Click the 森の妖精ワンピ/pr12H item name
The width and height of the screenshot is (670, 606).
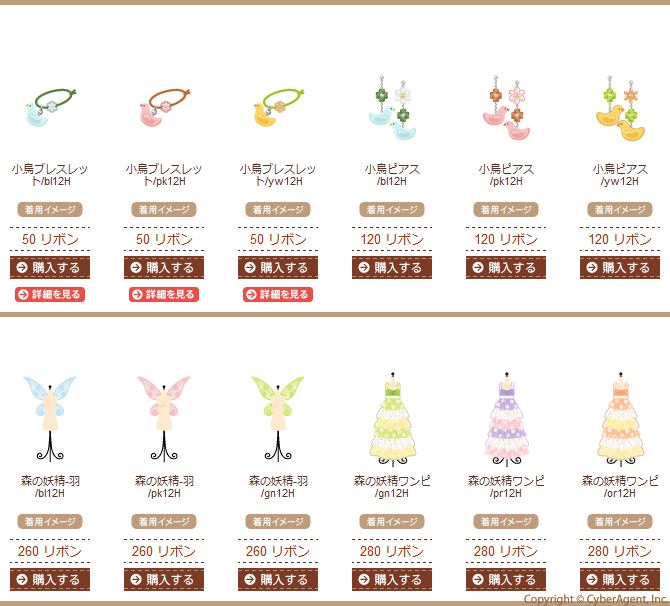pos(506,487)
